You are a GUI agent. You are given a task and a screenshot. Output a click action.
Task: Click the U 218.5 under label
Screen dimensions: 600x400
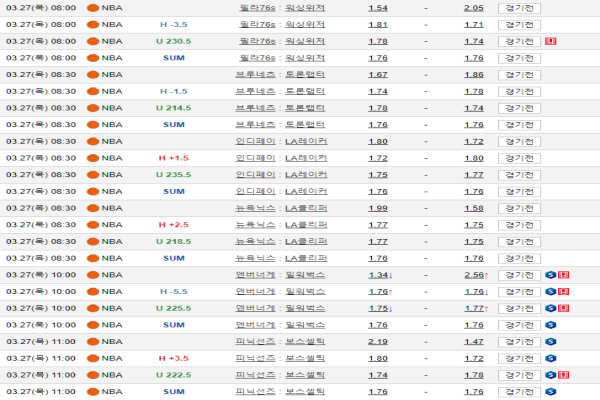point(174,241)
